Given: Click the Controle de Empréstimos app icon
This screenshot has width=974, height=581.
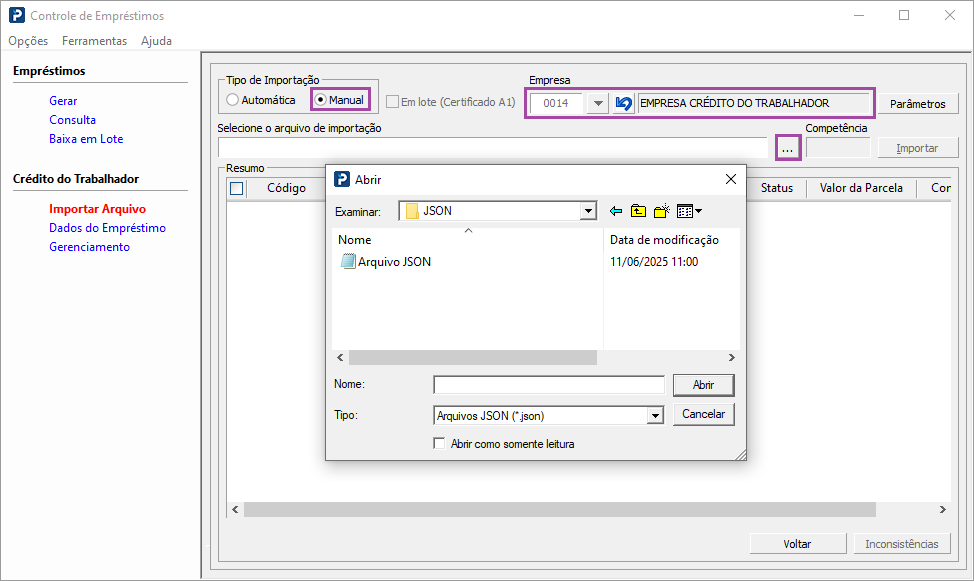Looking at the screenshot, I should point(17,15).
